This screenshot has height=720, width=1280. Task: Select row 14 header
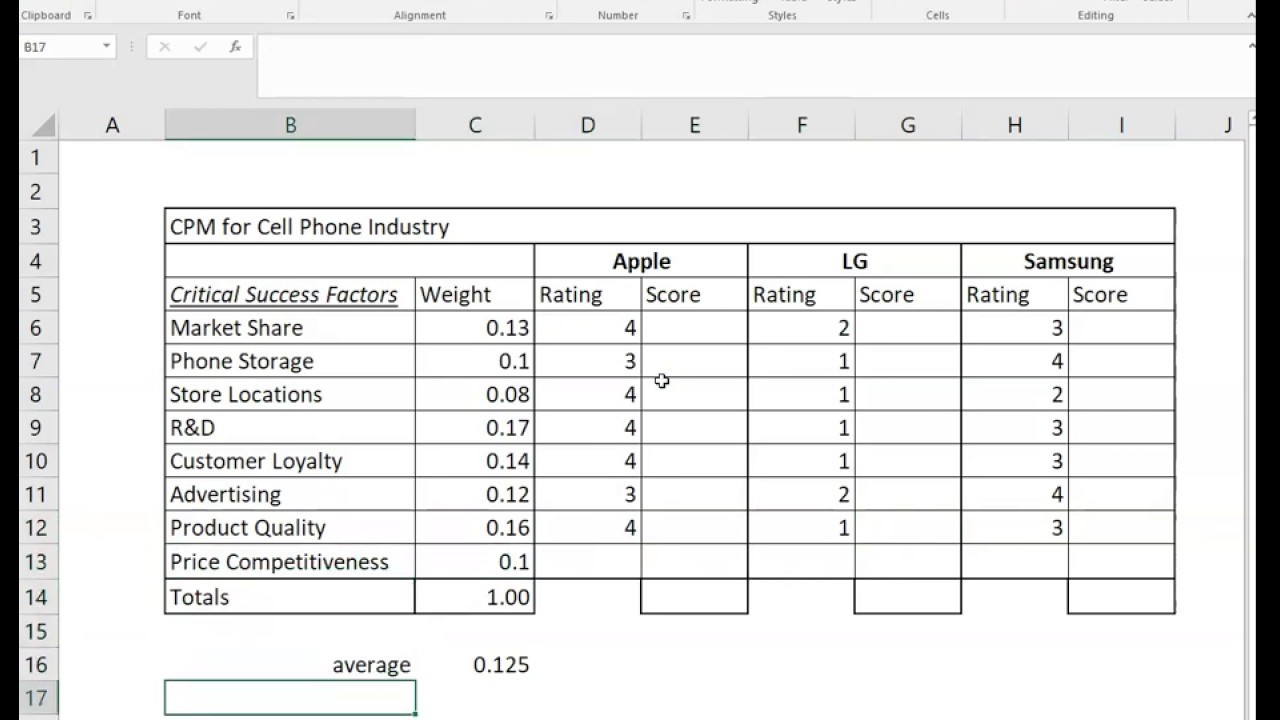point(36,597)
